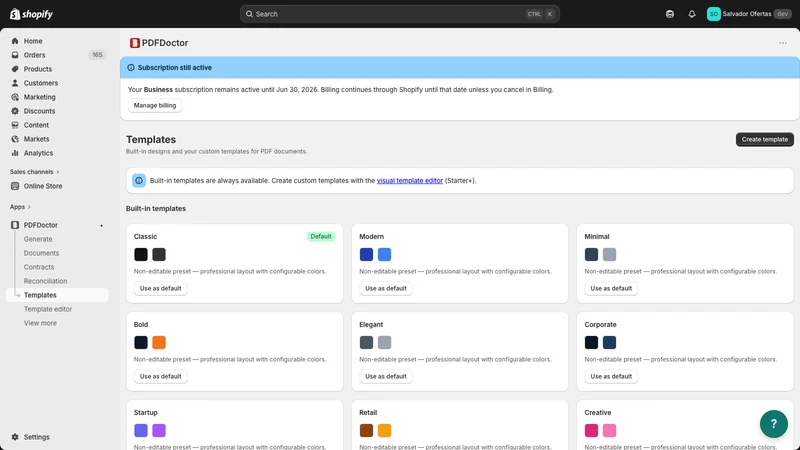This screenshot has width=800, height=450.
Task: Click the Products tag icon
Action: (15, 69)
